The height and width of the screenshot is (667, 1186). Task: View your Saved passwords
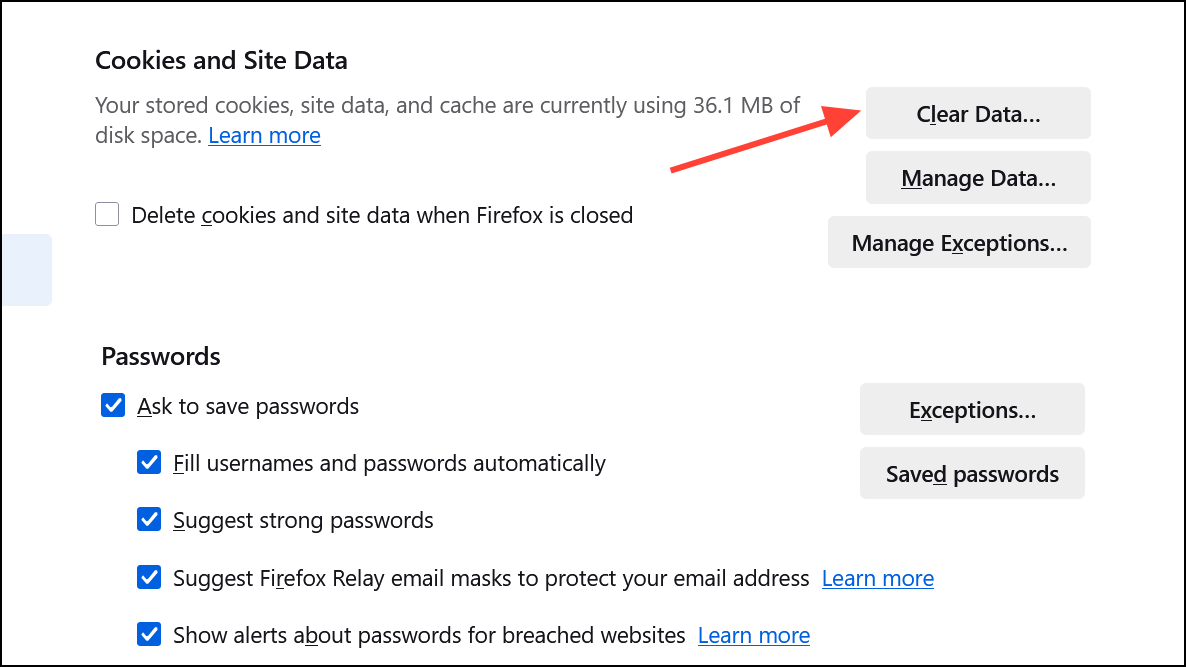click(971, 473)
